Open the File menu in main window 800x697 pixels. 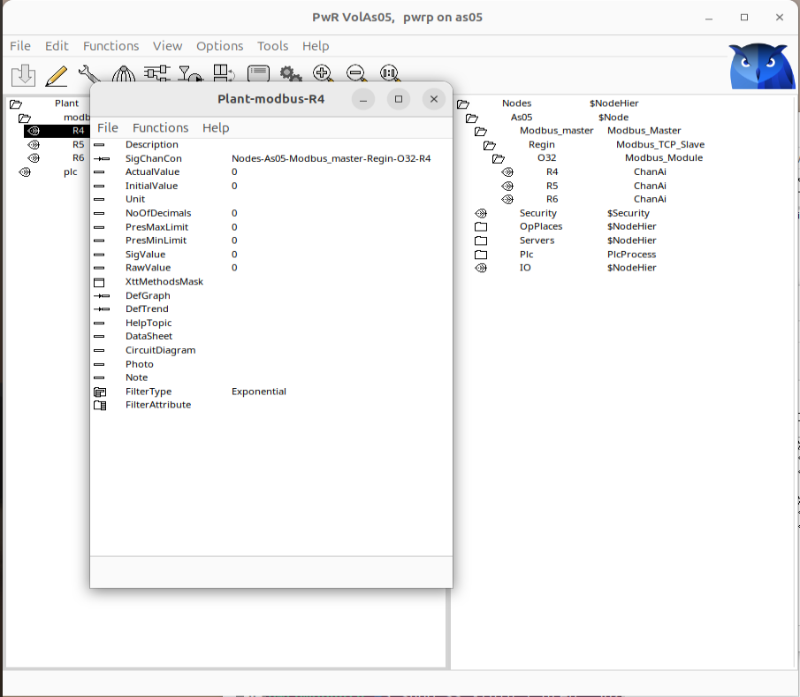20,46
